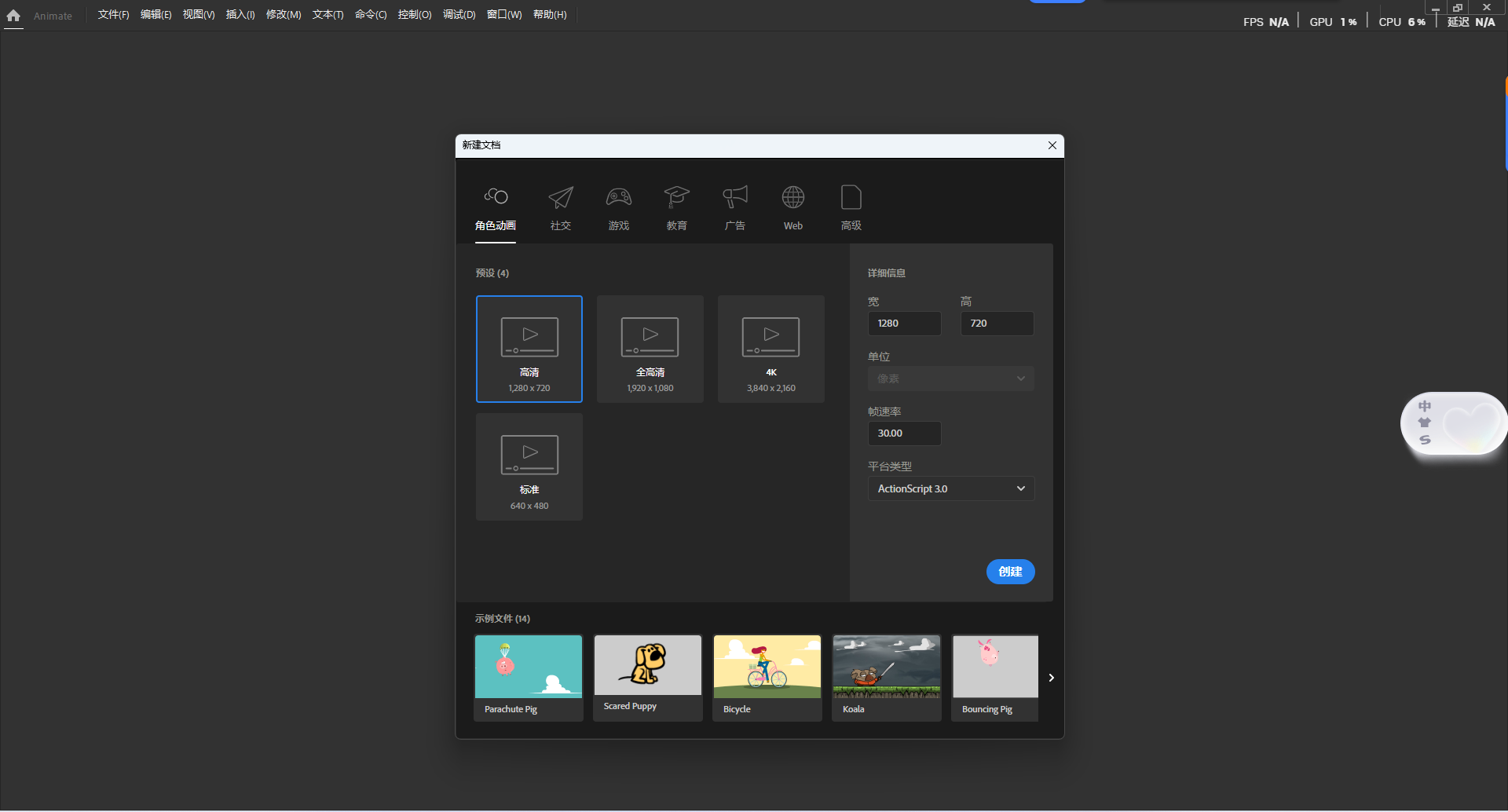1508x812 pixels.
Task: Select the 全高清 1920x1080 preset
Action: [x=650, y=349]
